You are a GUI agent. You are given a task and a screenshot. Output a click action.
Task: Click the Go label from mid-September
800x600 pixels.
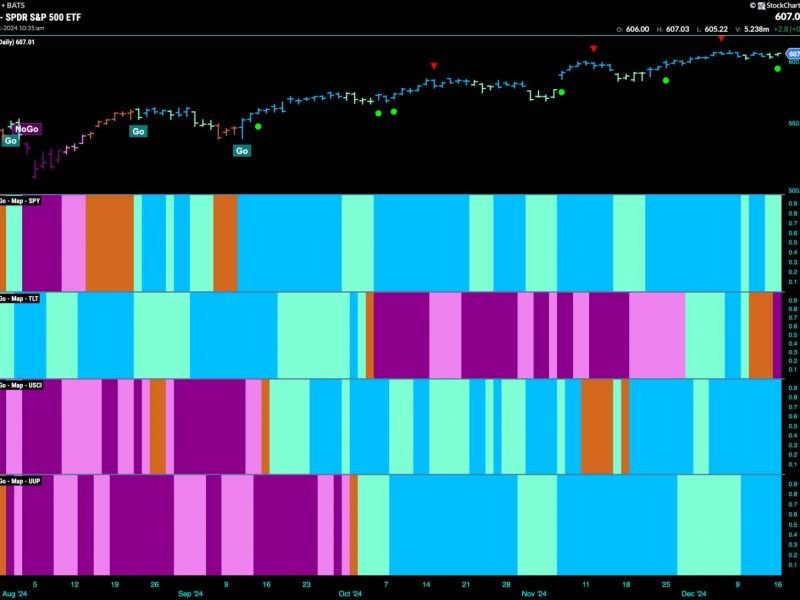(x=242, y=151)
